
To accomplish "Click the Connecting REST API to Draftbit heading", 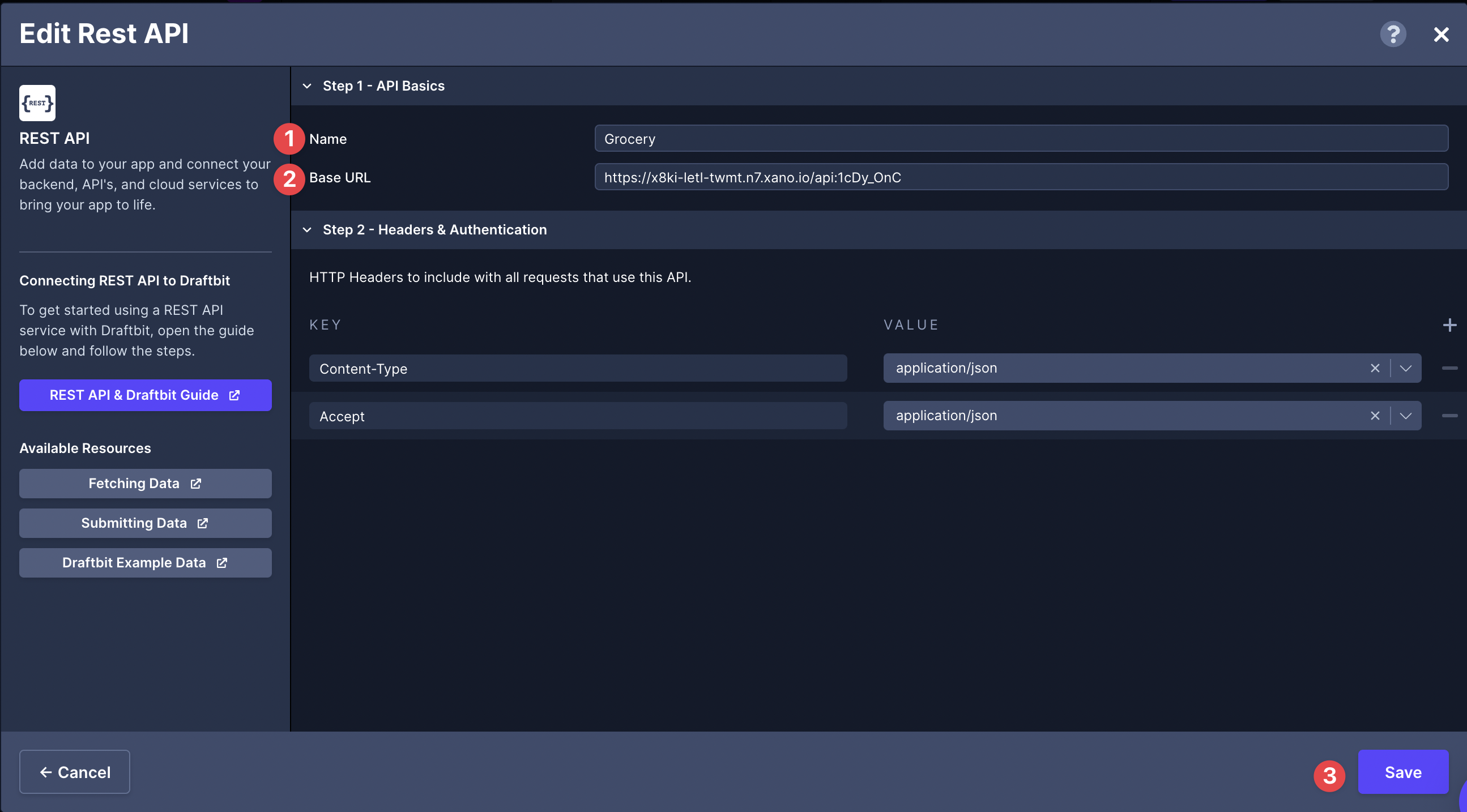I will coord(125,281).
